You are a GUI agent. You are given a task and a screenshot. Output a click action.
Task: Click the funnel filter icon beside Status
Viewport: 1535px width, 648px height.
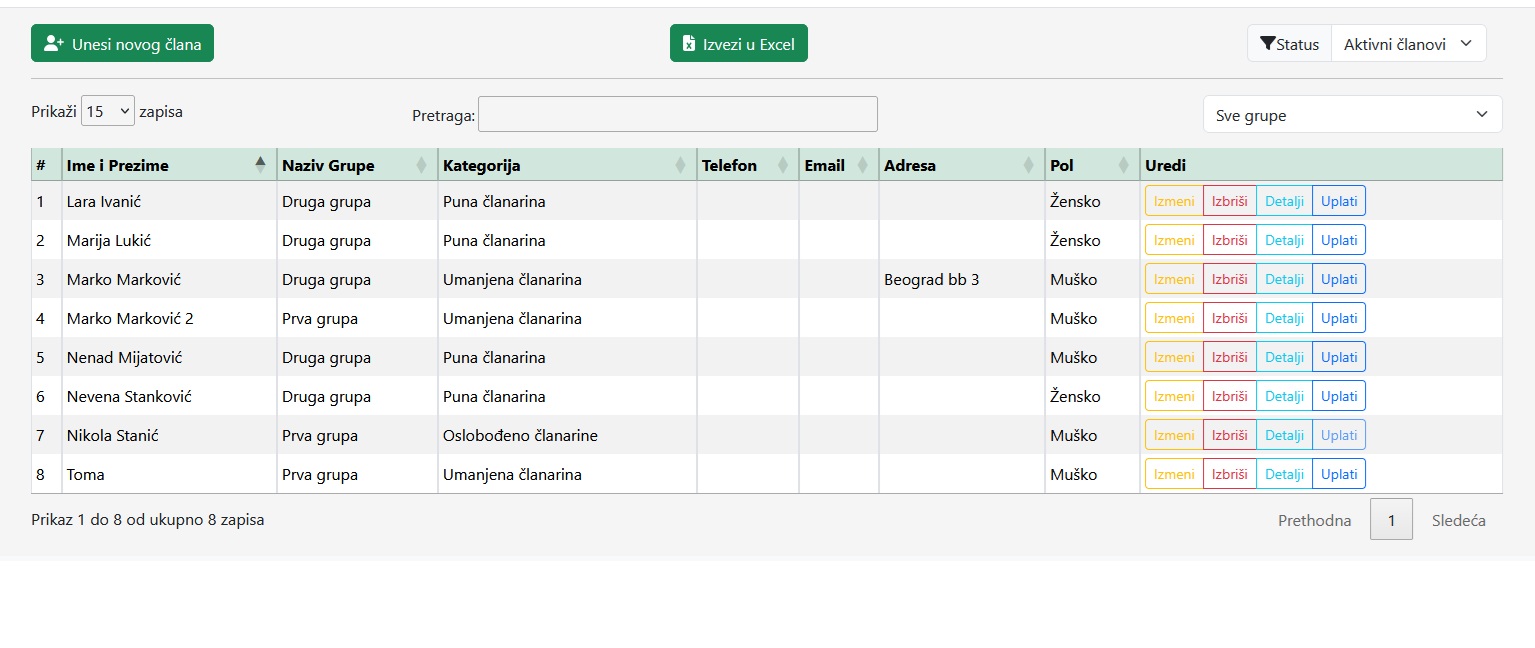1267,44
